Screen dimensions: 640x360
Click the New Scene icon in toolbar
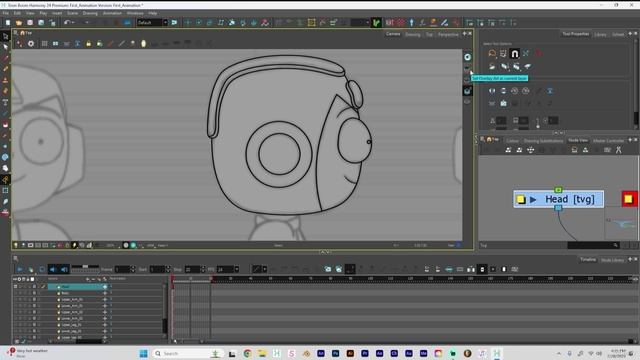click(8, 23)
